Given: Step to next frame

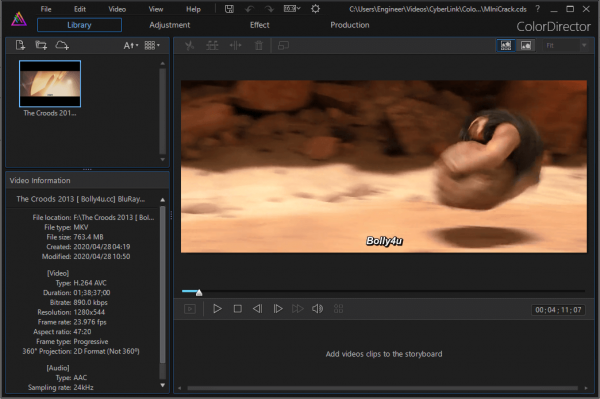Looking at the screenshot, I should 278,309.
